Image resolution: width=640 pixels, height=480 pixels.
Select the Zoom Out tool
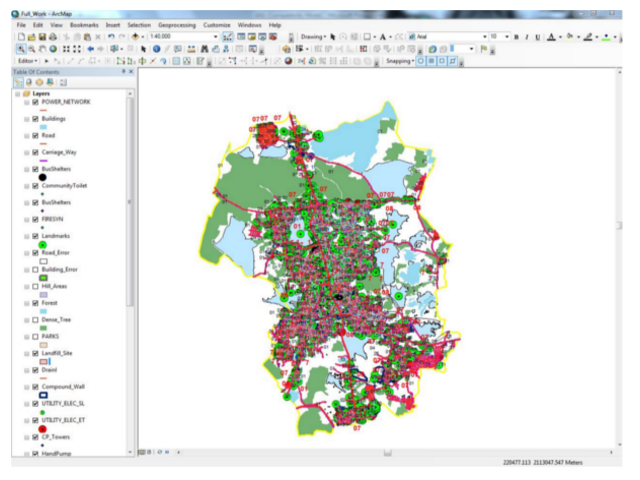(31, 49)
